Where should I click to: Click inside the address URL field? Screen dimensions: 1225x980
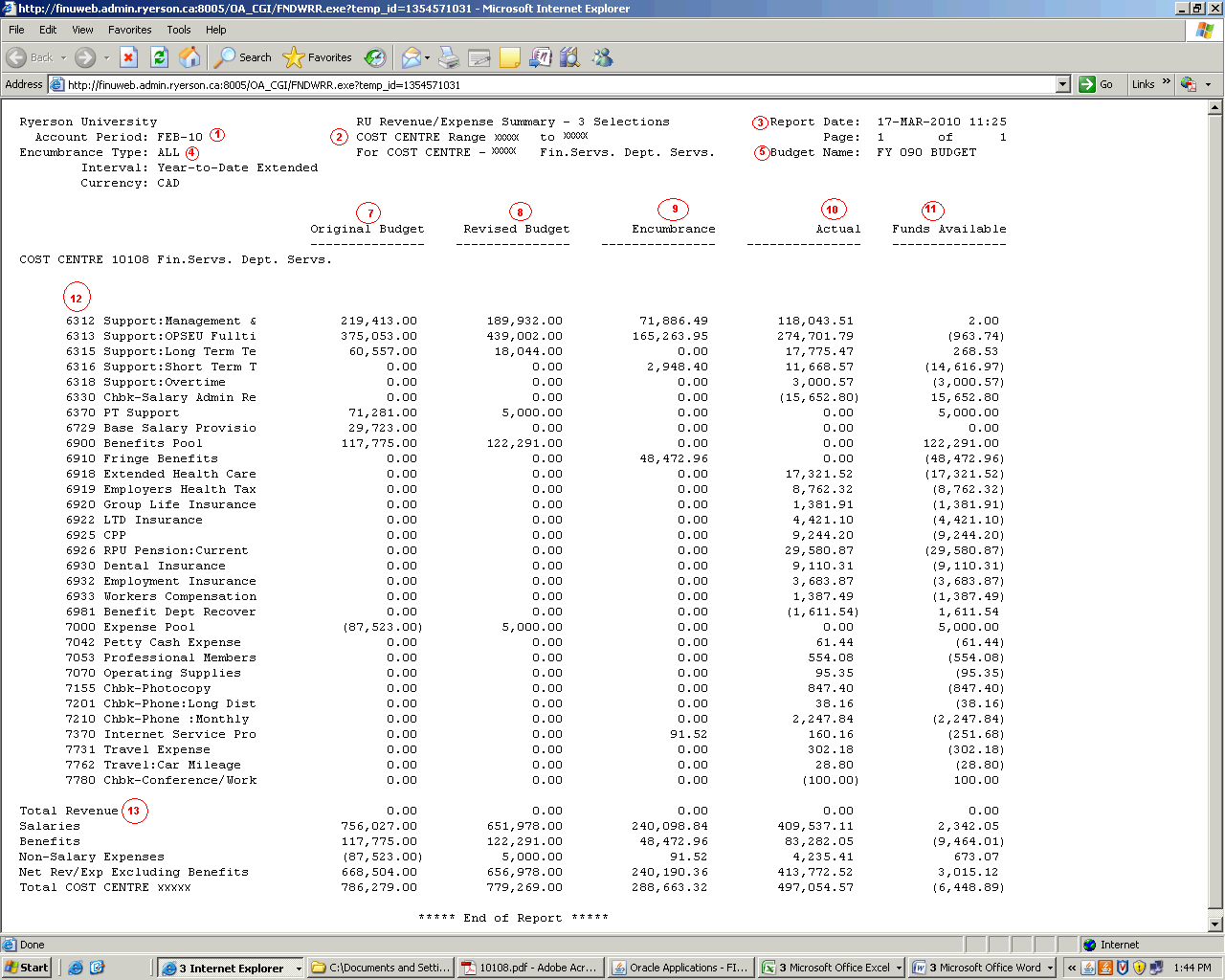tap(555, 84)
